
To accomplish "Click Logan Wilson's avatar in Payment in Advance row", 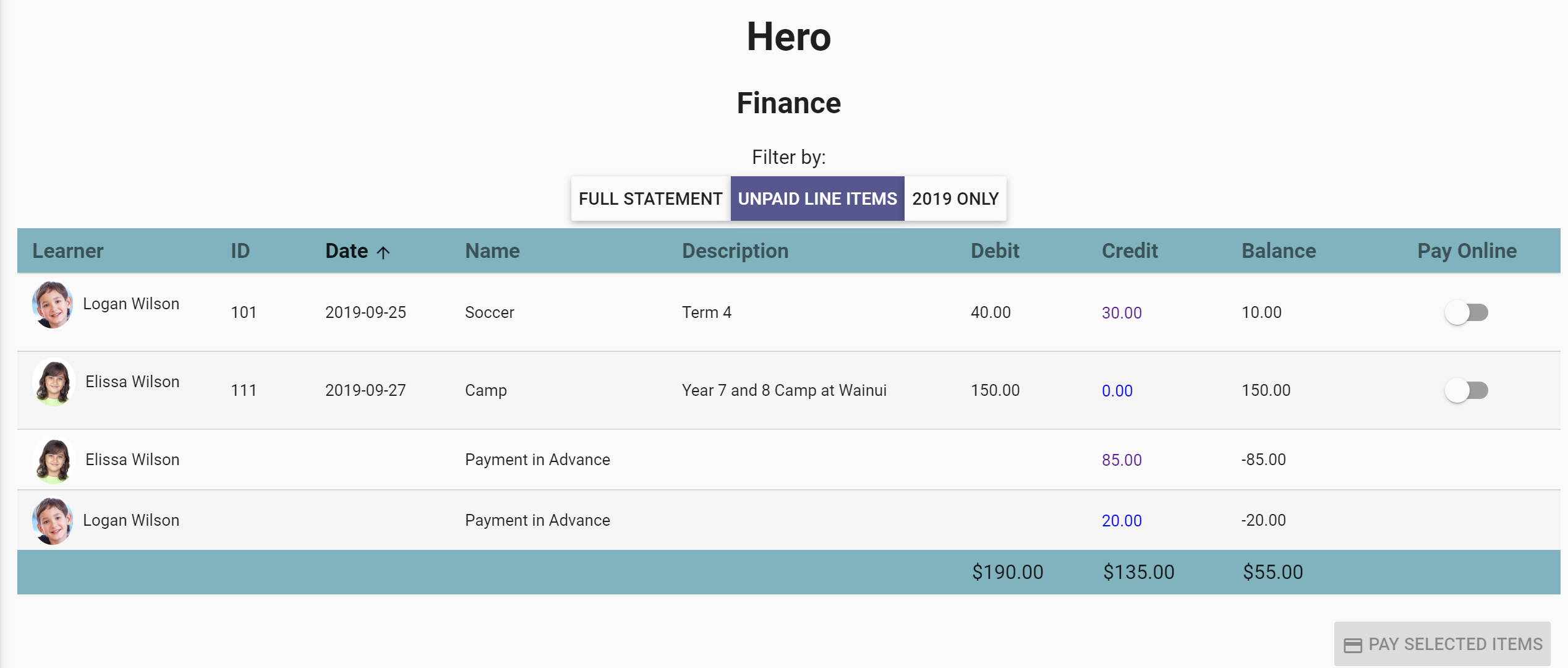I will click(53, 521).
